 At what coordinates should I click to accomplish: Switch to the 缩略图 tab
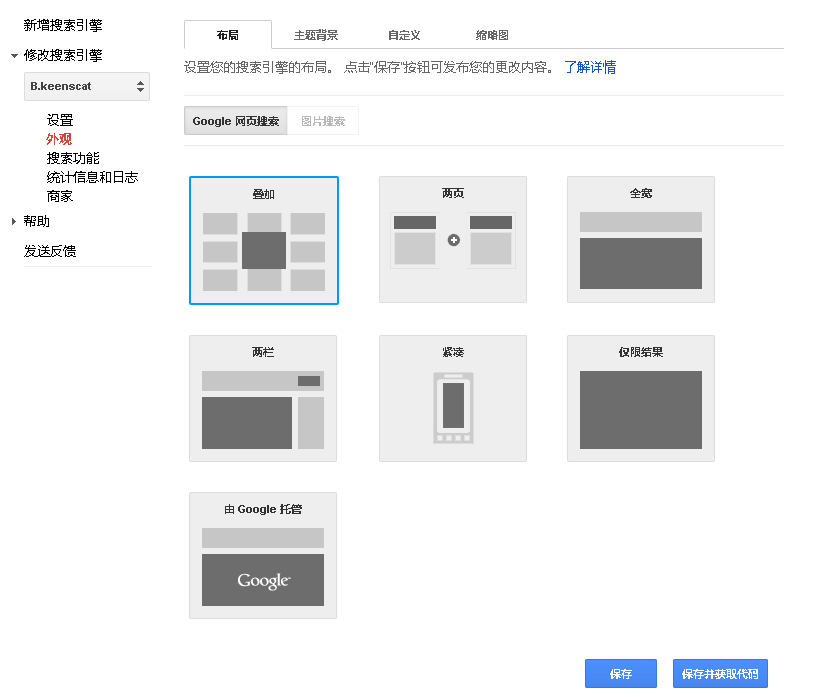492,34
